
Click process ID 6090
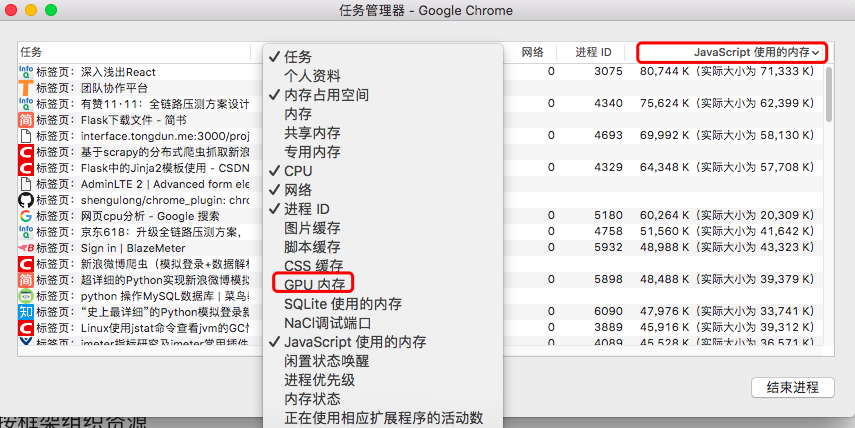pos(608,311)
